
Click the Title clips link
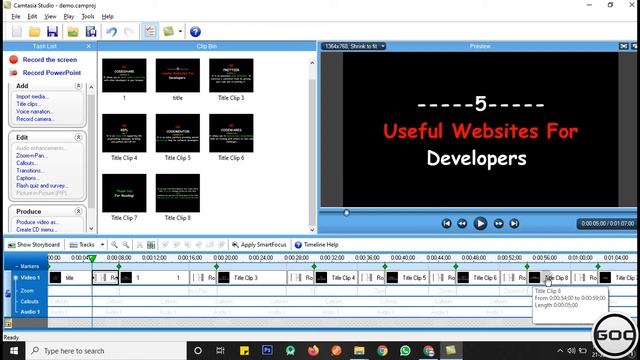[x=28, y=104]
